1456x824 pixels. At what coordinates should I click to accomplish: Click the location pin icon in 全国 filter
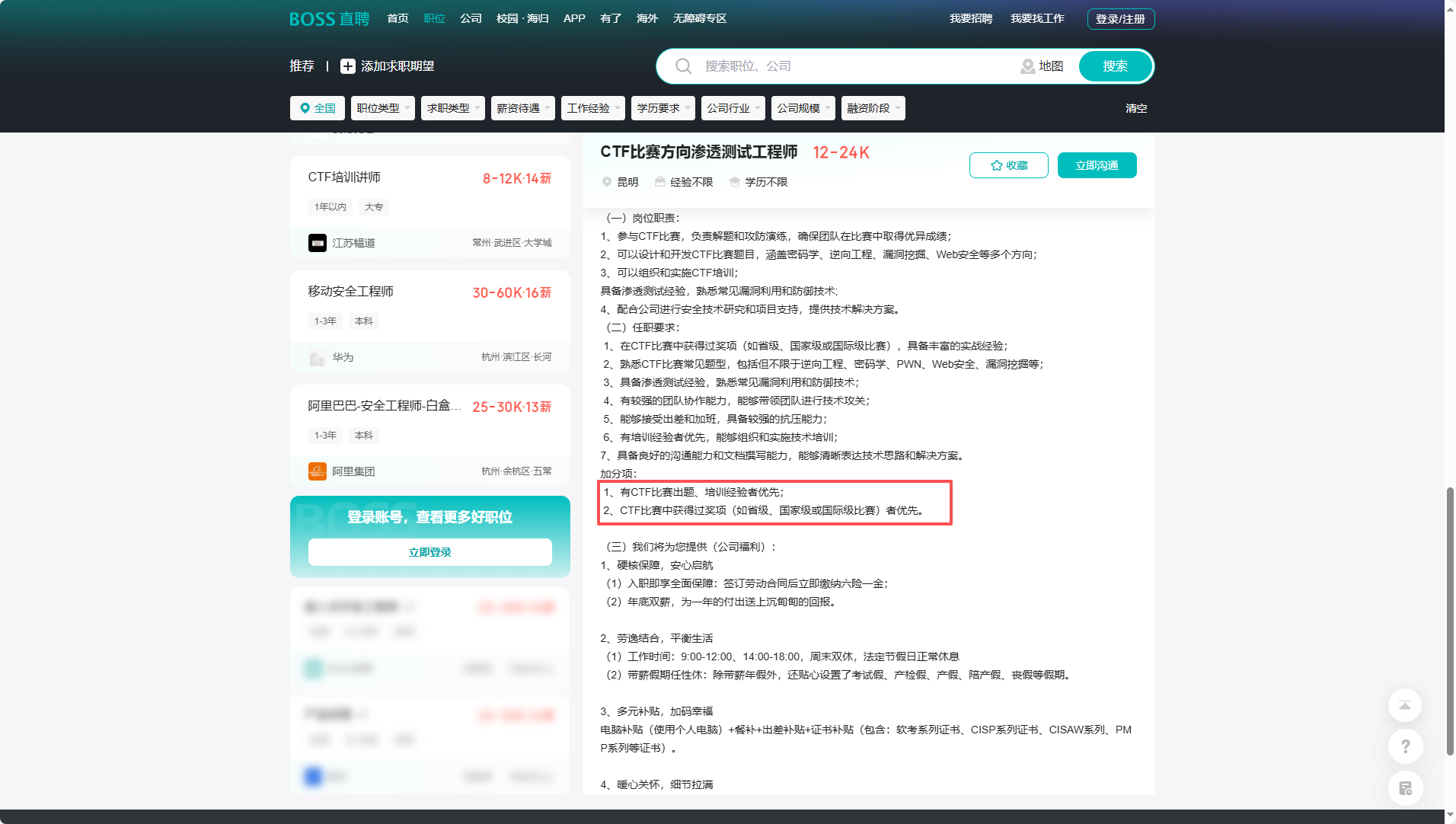pos(304,107)
